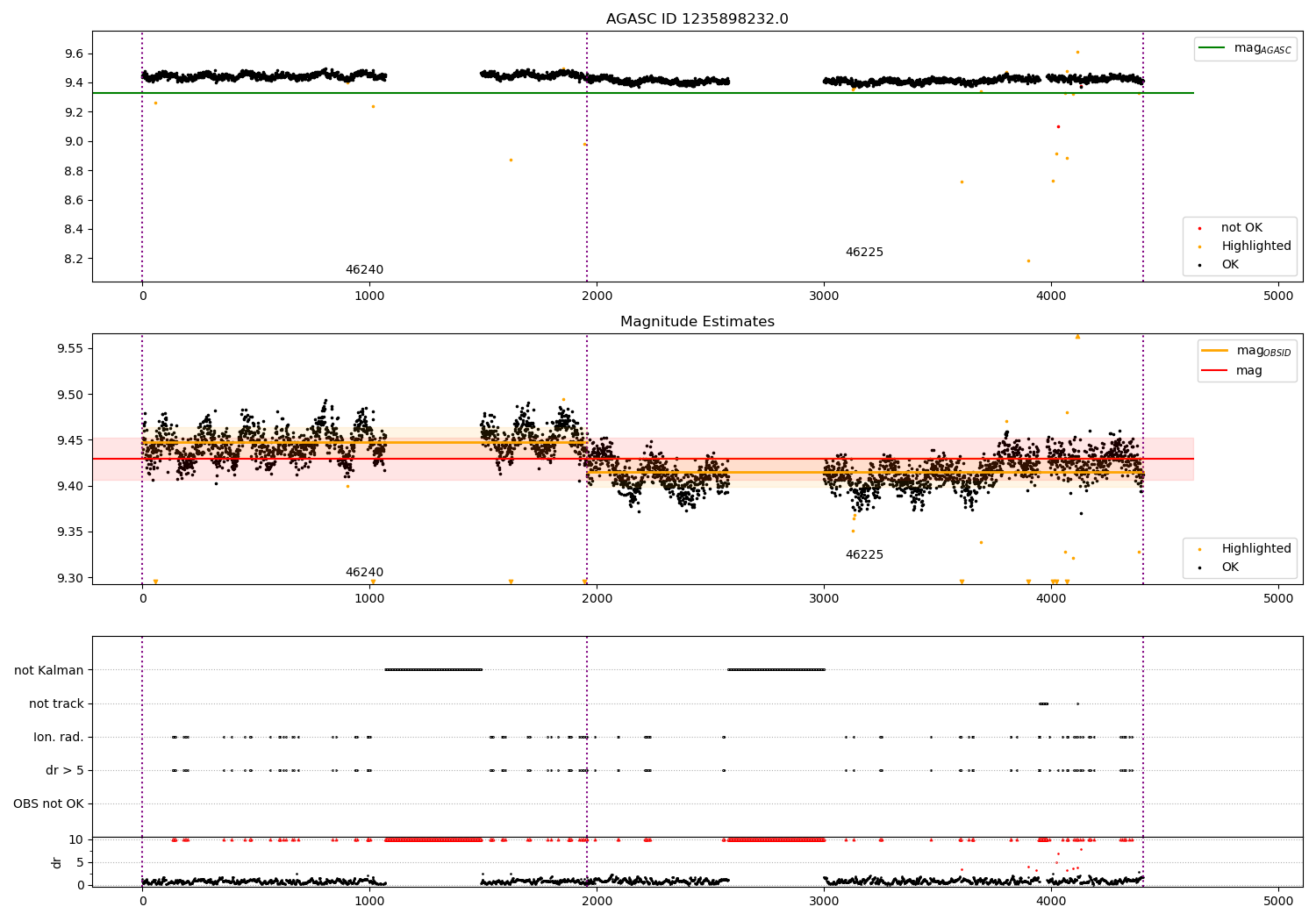
Task: Click the 9.40 y-axis tick label
Action: pos(69,487)
